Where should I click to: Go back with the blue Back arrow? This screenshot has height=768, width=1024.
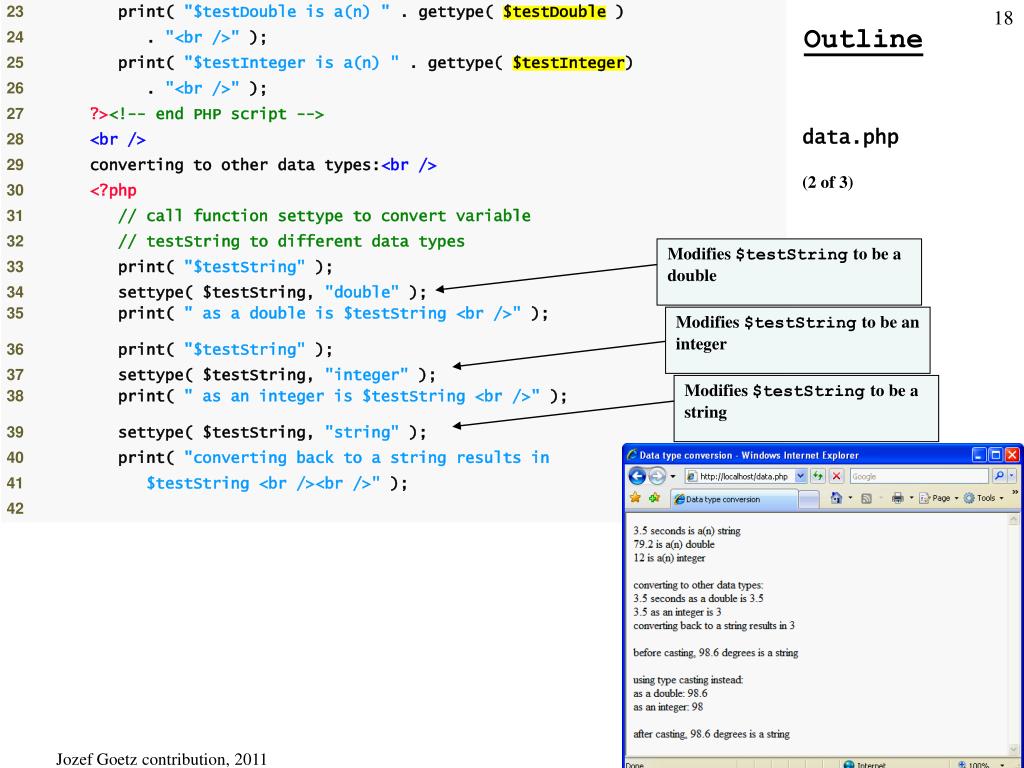tap(637, 476)
